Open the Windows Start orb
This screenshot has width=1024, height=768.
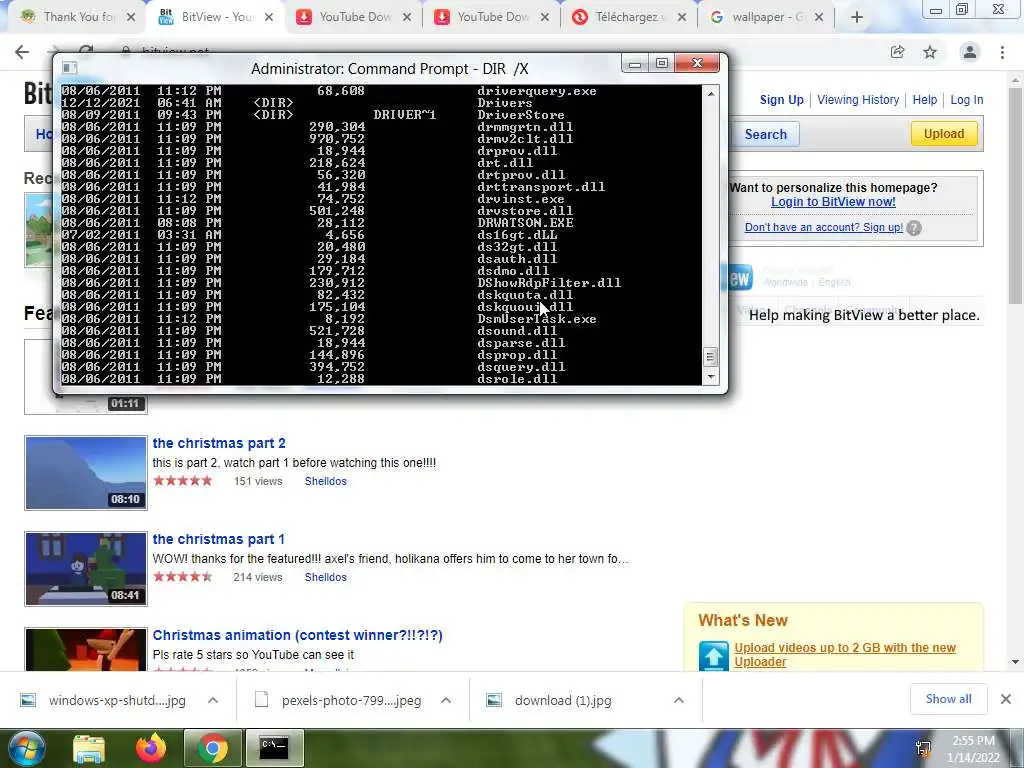click(26, 748)
